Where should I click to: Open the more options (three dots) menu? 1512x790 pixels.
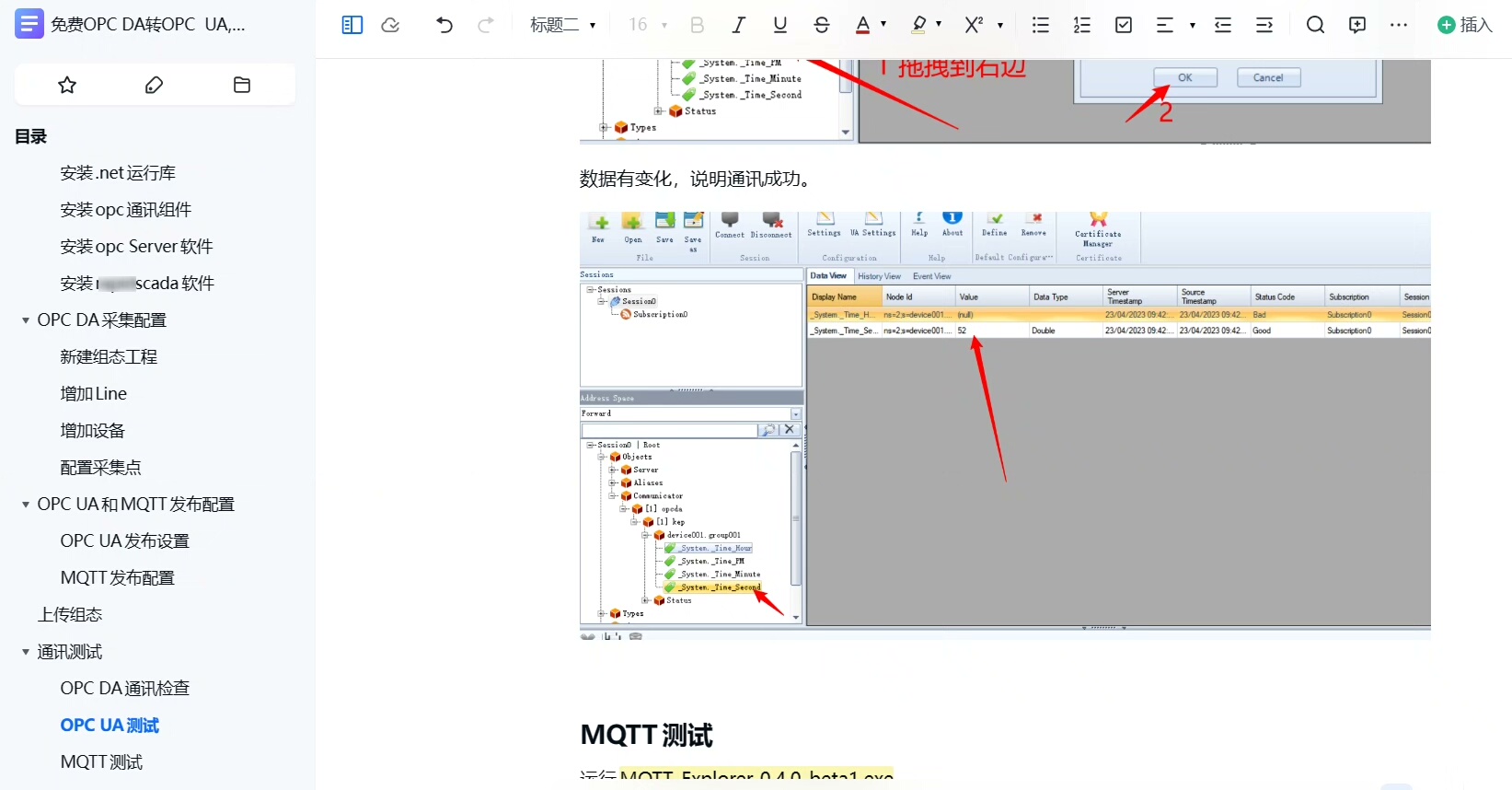1399,25
